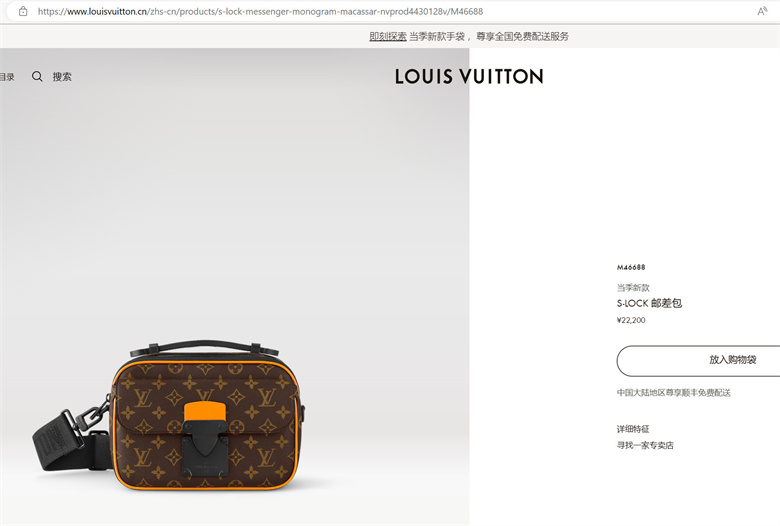Go home via the LOUIS VUITTON logo
The image size is (780, 526).
point(469,77)
